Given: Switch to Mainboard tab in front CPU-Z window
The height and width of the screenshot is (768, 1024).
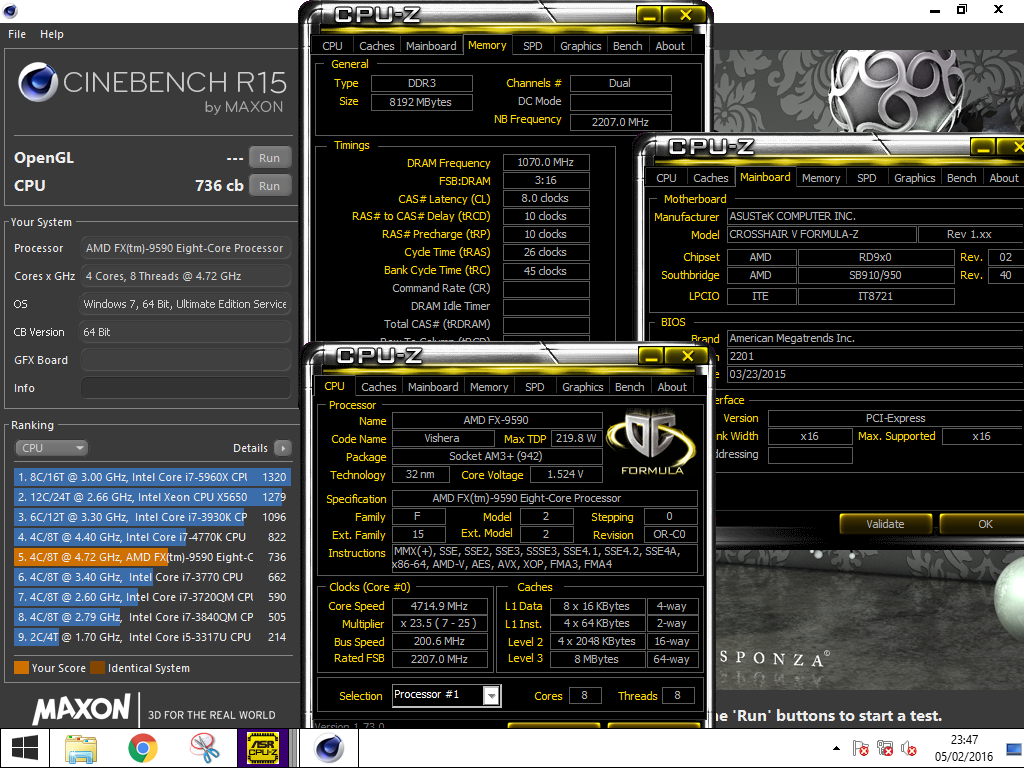Looking at the screenshot, I should click(x=433, y=387).
